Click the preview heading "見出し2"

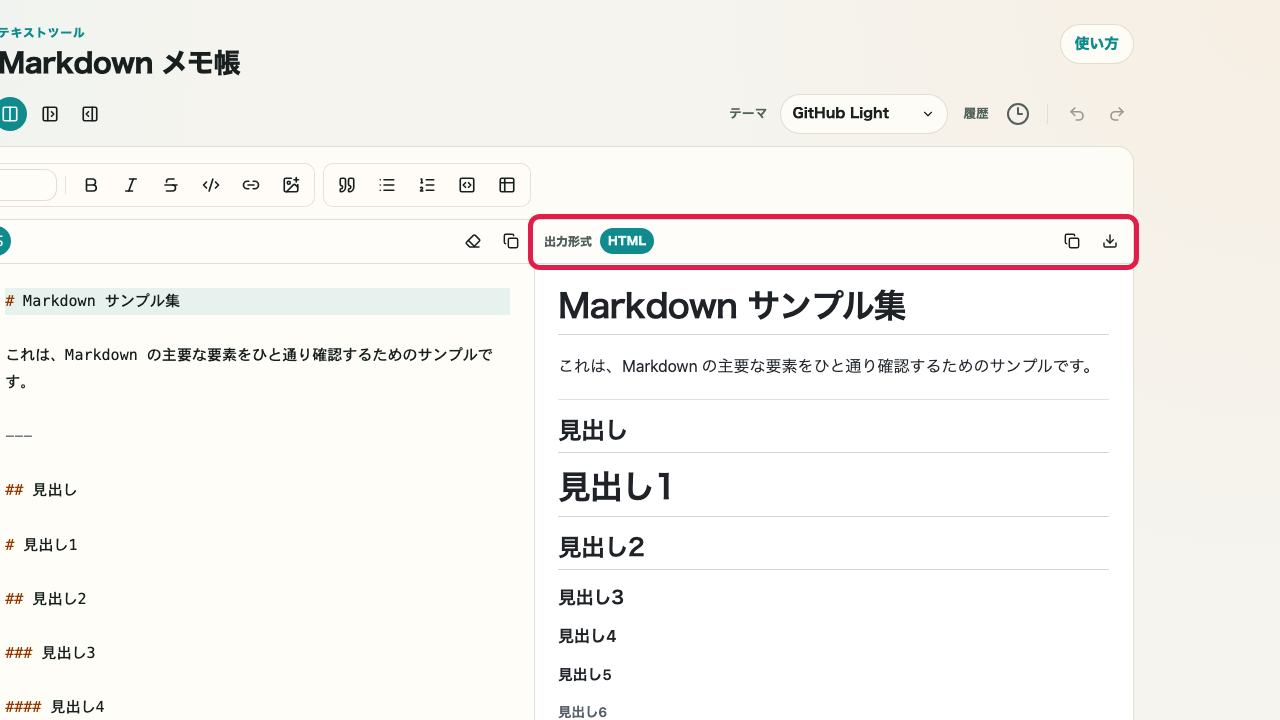601,547
